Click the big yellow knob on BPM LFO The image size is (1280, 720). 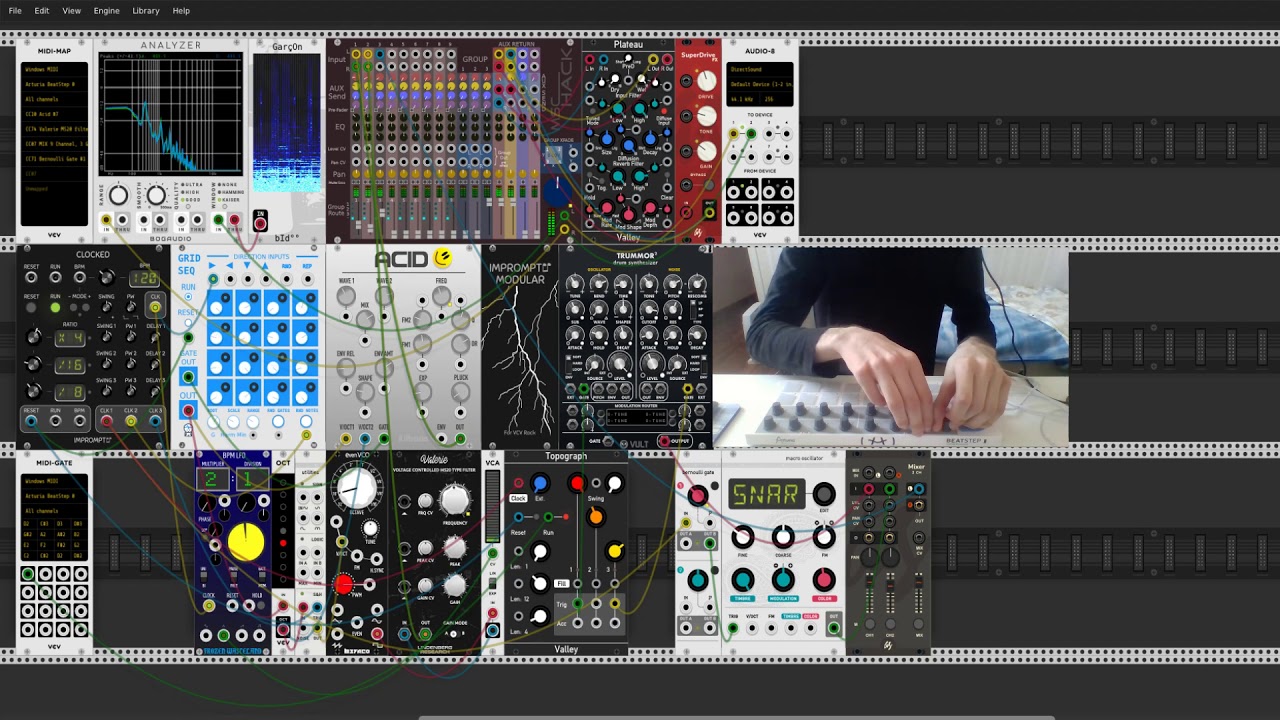click(245, 543)
